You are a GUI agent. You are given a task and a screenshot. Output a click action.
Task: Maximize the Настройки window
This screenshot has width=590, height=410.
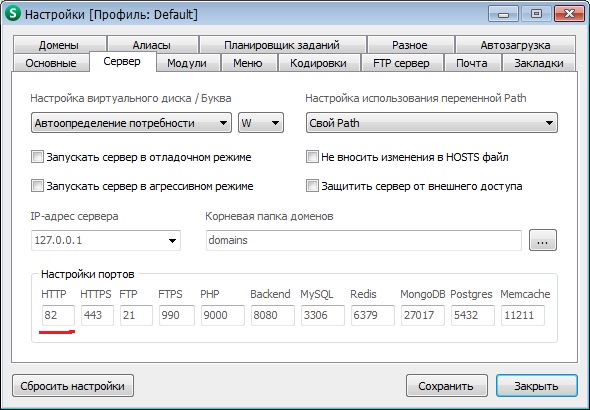click(536, 14)
